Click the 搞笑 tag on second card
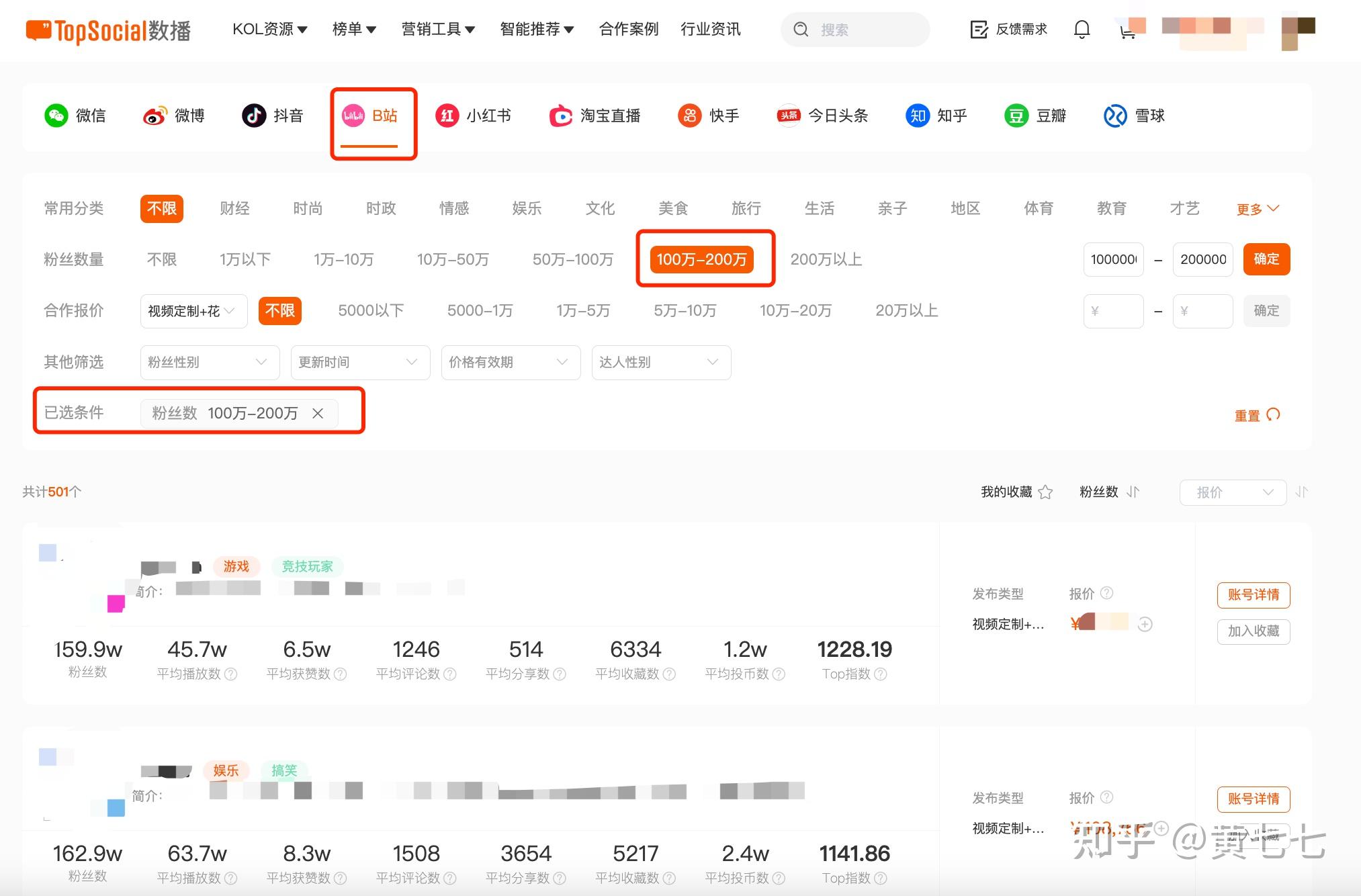 (x=284, y=770)
